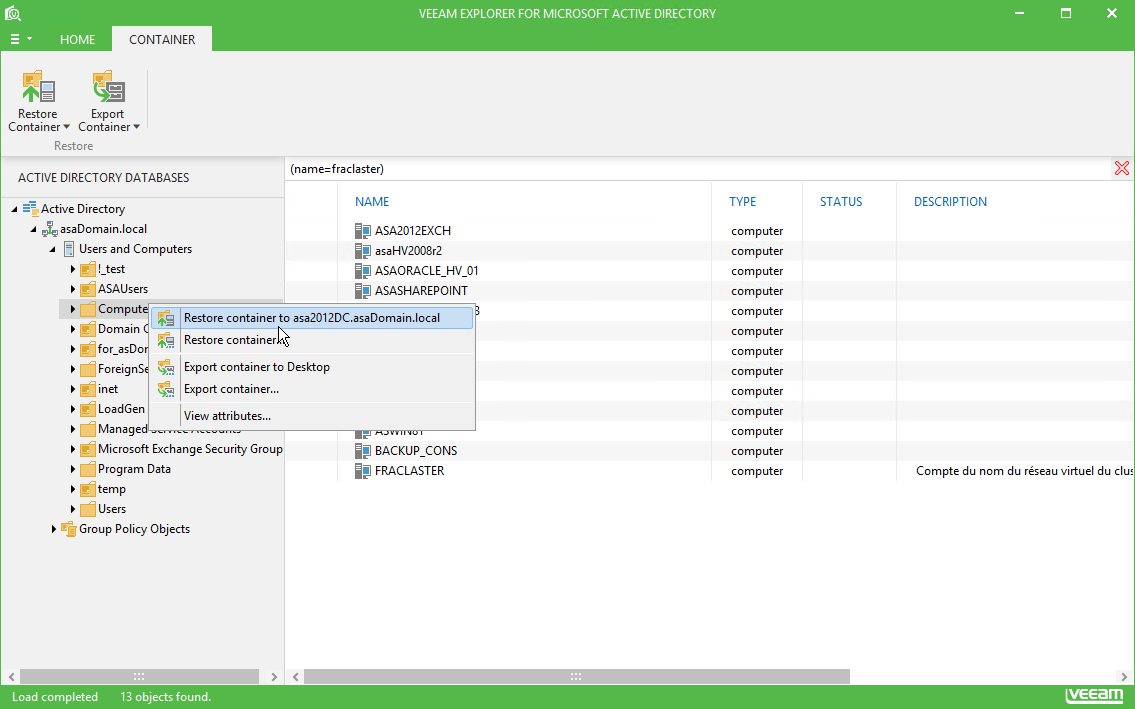Image resolution: width=1135 pixels, height=709 pixels.
Task: Click the Export Container ribbon icon
Action: click(108, 88)
